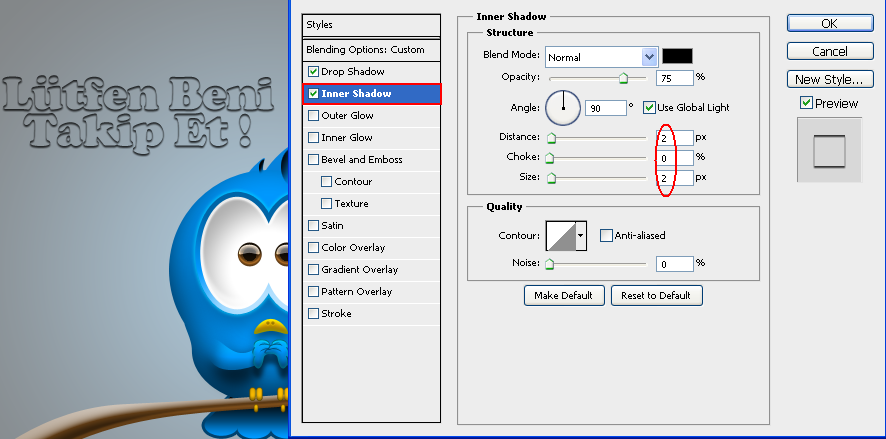Enable the Inner Glow checkbox

(313, 138)
